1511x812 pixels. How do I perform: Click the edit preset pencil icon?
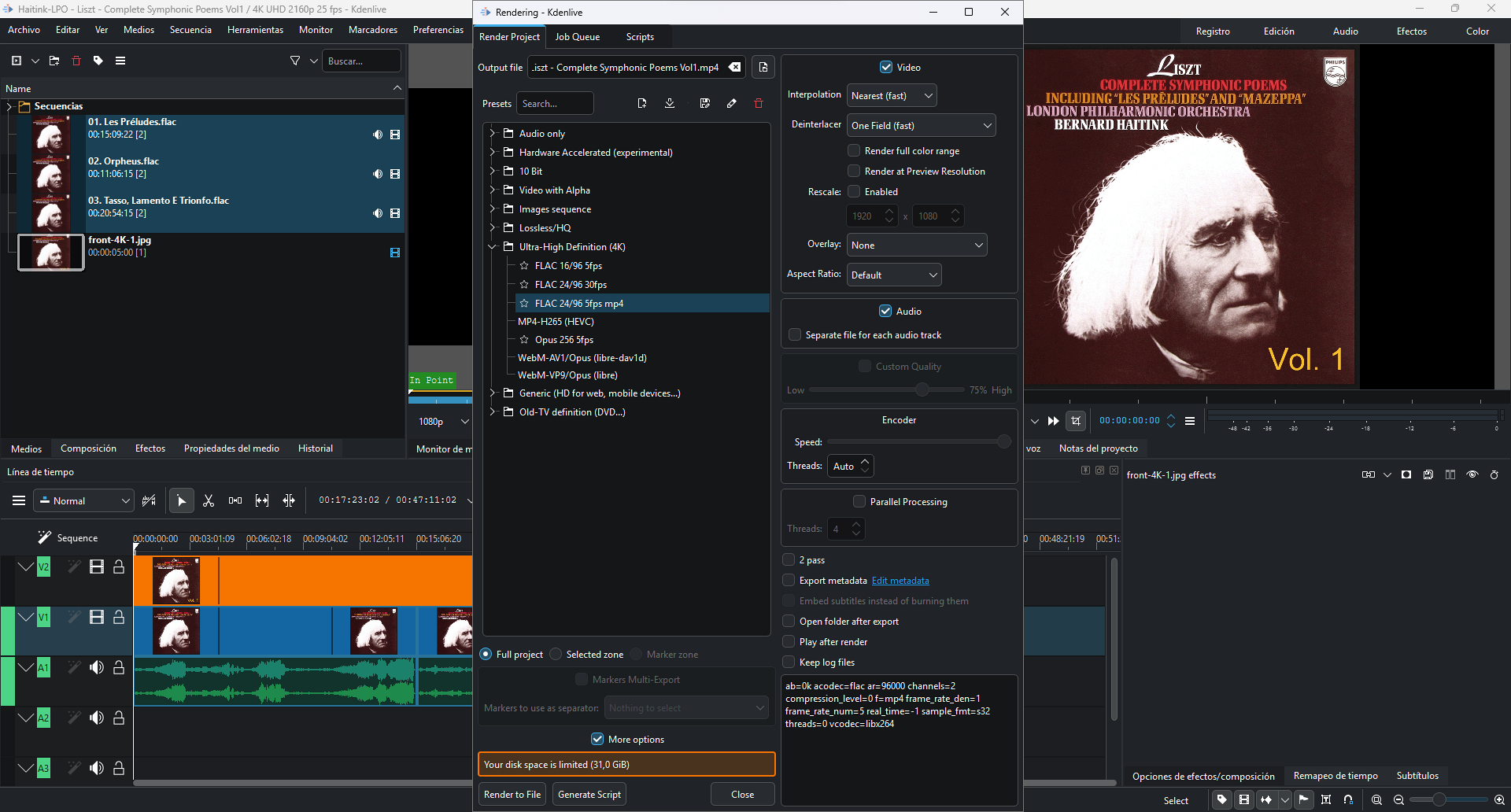pos(732,104)
